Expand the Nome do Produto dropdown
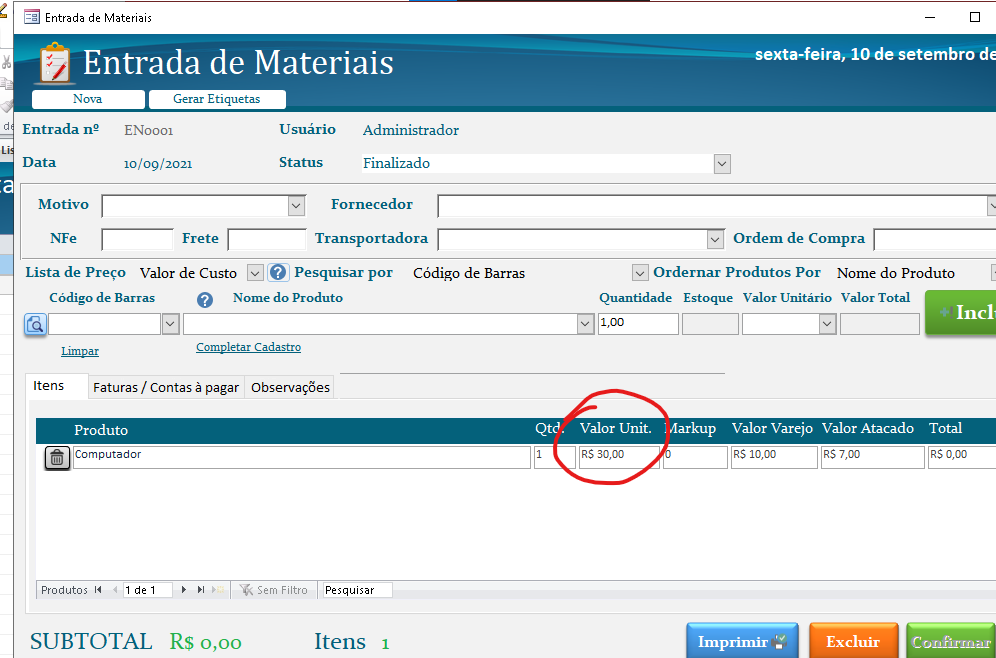996x658 pixels. [586, 324]
